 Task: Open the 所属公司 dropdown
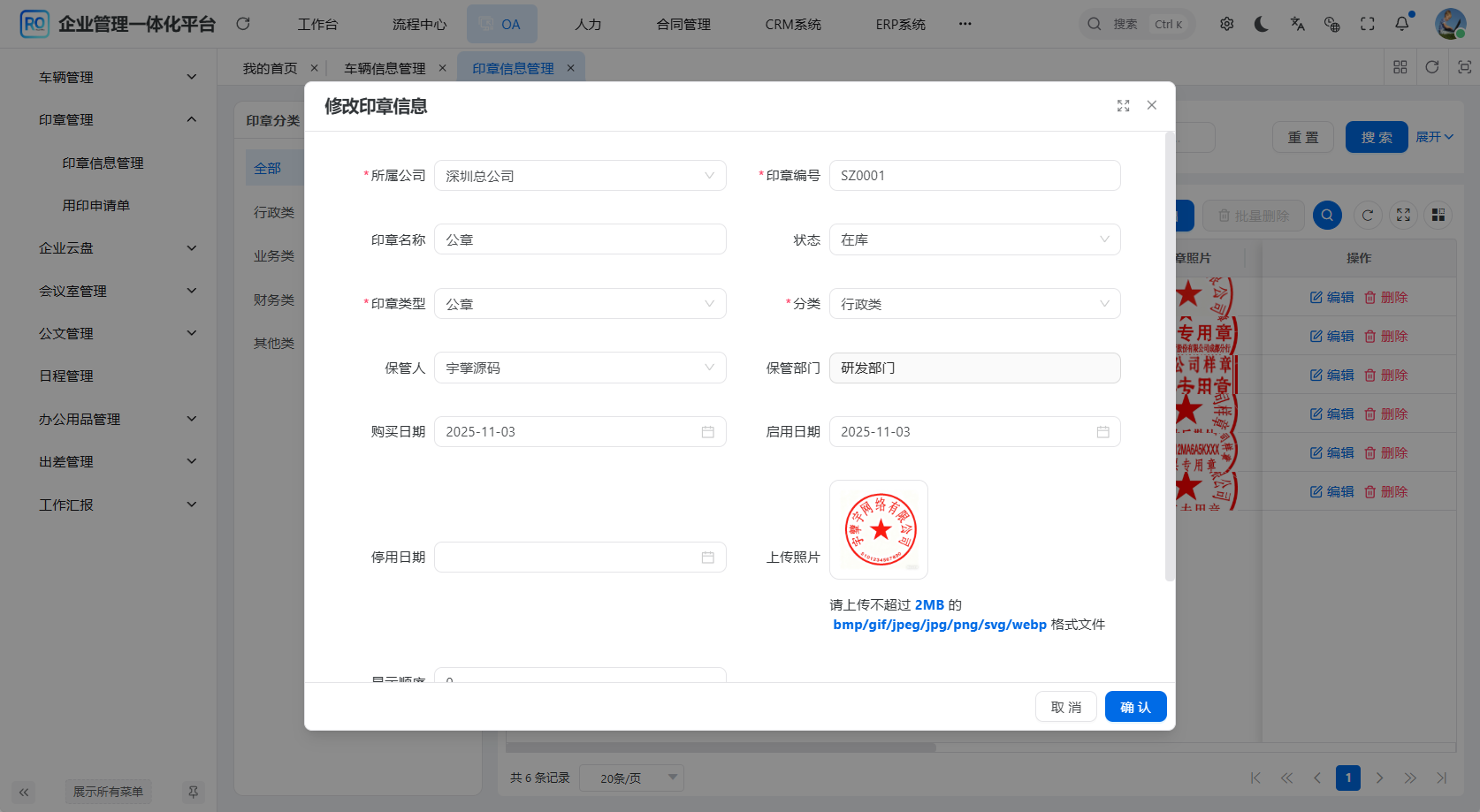pos(580,176)
